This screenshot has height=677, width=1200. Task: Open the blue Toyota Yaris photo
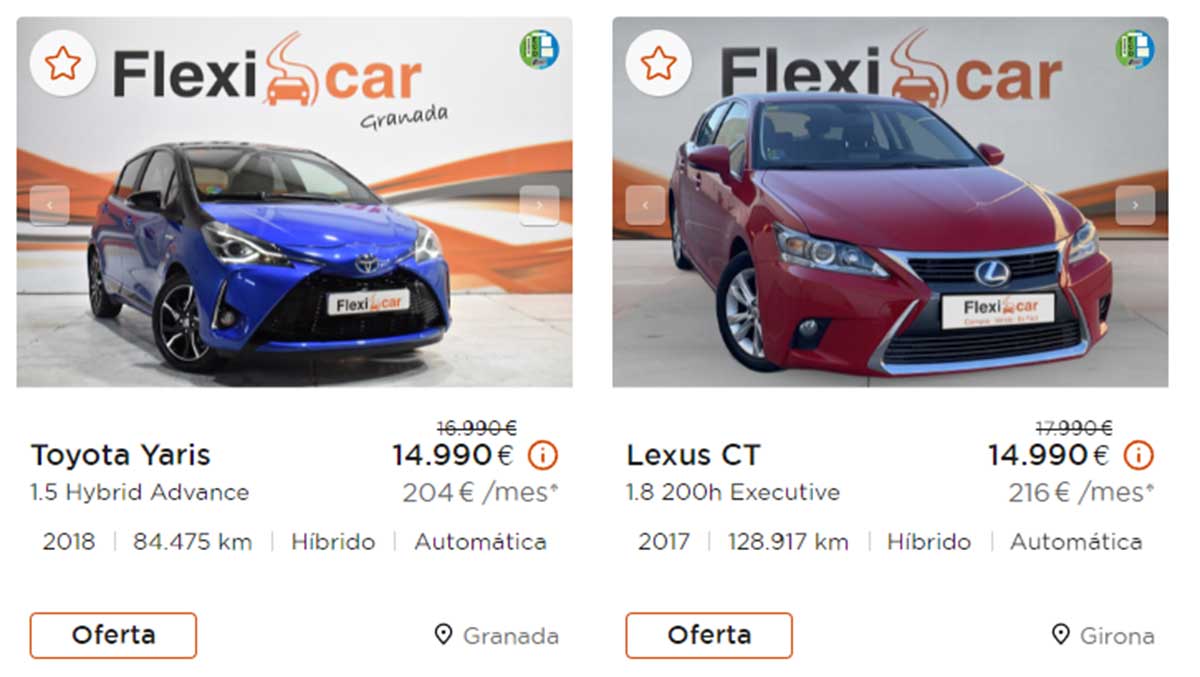294,202
